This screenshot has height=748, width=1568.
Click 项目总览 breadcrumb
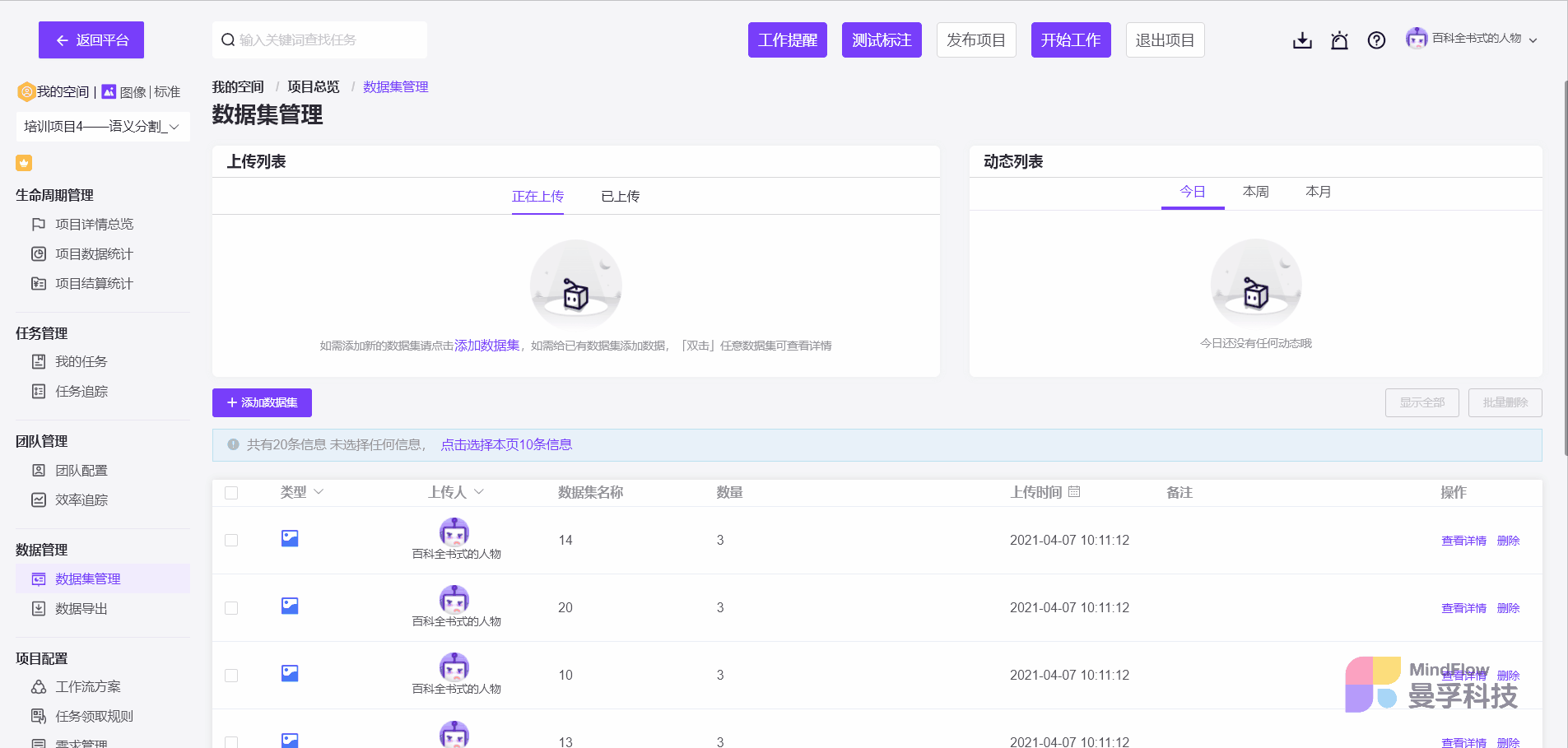pyautogui.click(x=314, y=86)
